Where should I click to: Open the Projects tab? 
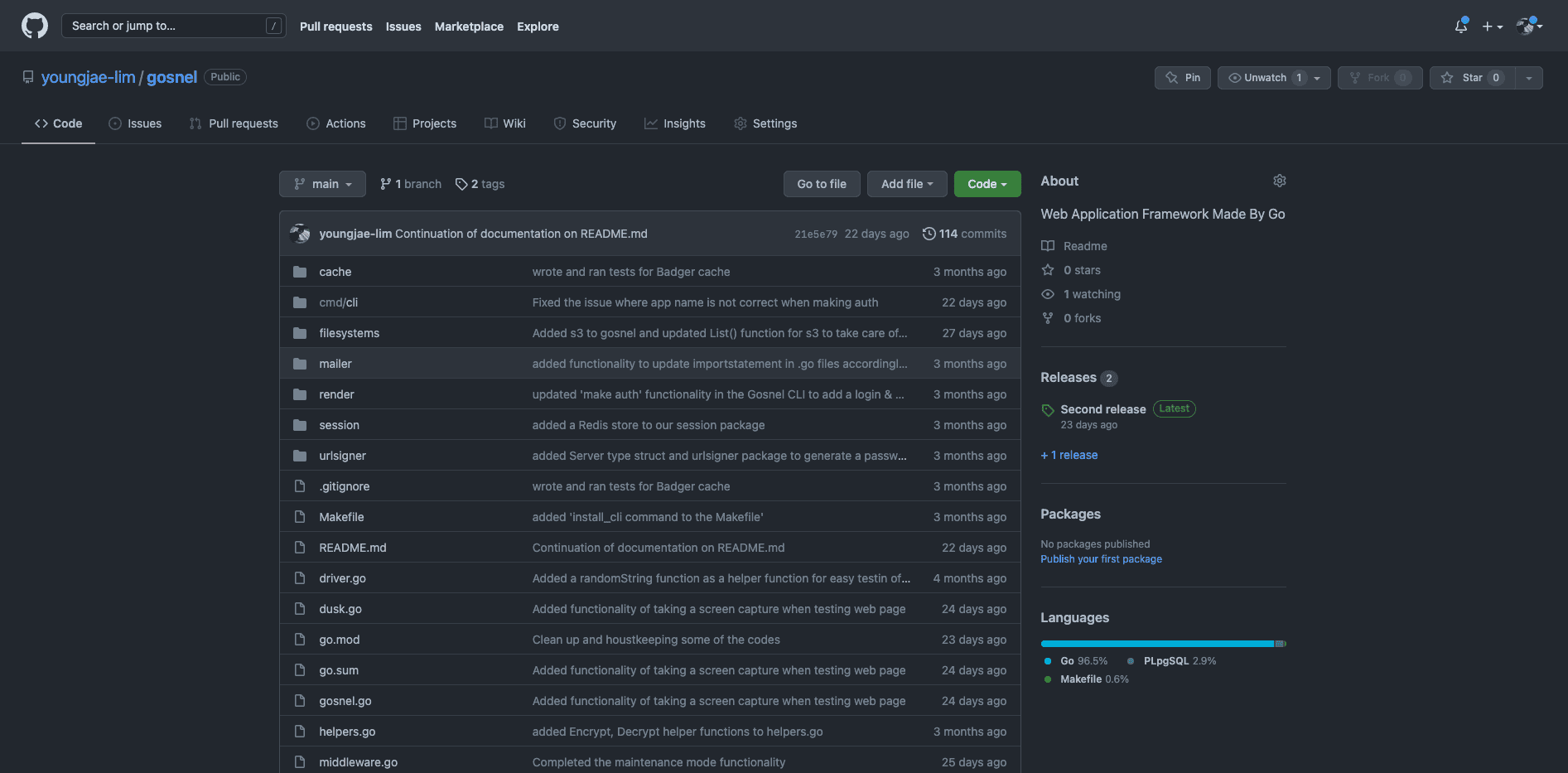[425, 123]
